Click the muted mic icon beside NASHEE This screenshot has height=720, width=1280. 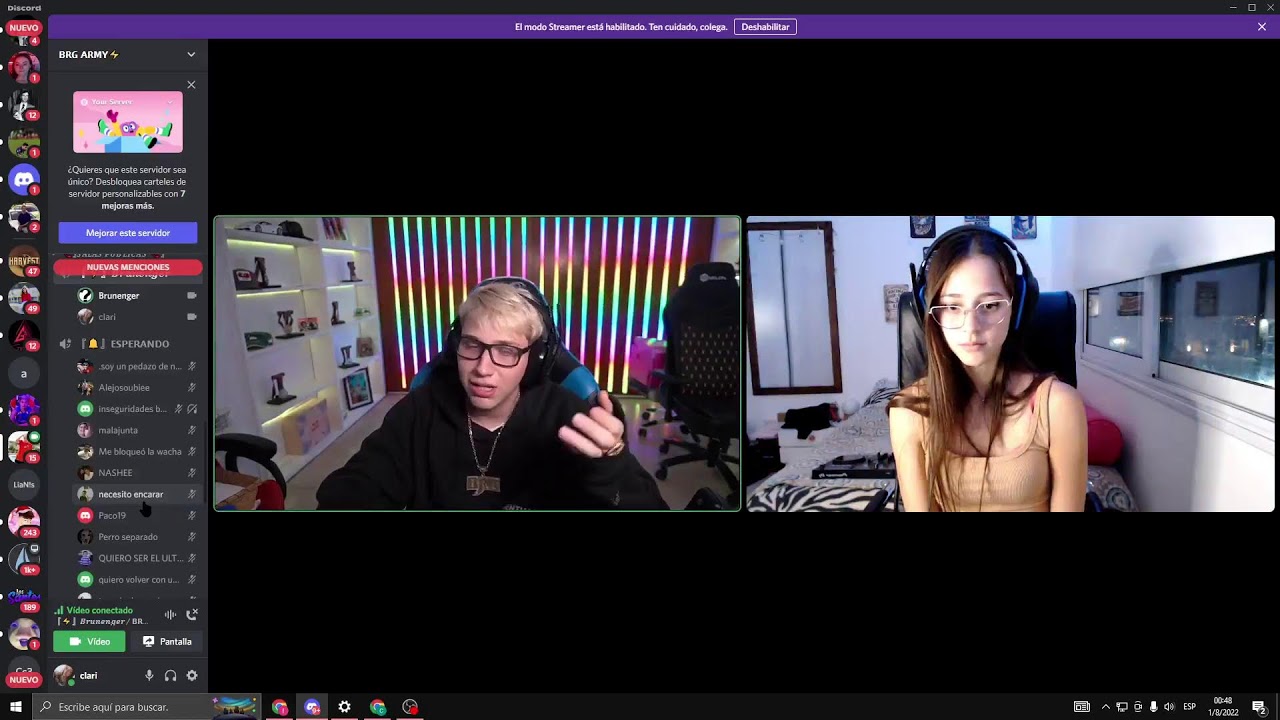pos(192,473)
